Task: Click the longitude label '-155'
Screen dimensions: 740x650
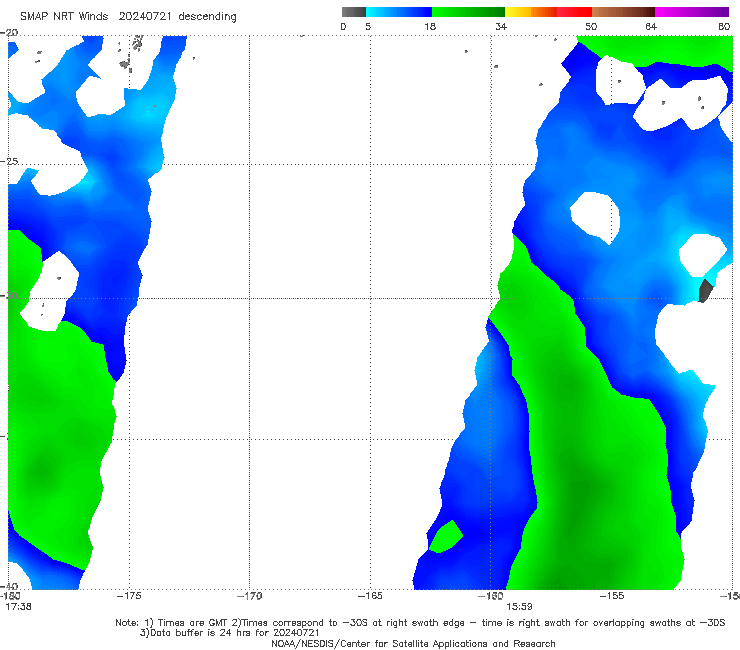Action: coord(612,596)
